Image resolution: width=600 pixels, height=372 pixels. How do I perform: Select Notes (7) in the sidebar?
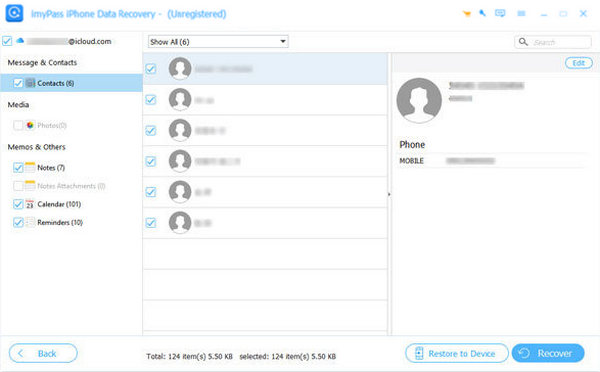coord(51,167)
